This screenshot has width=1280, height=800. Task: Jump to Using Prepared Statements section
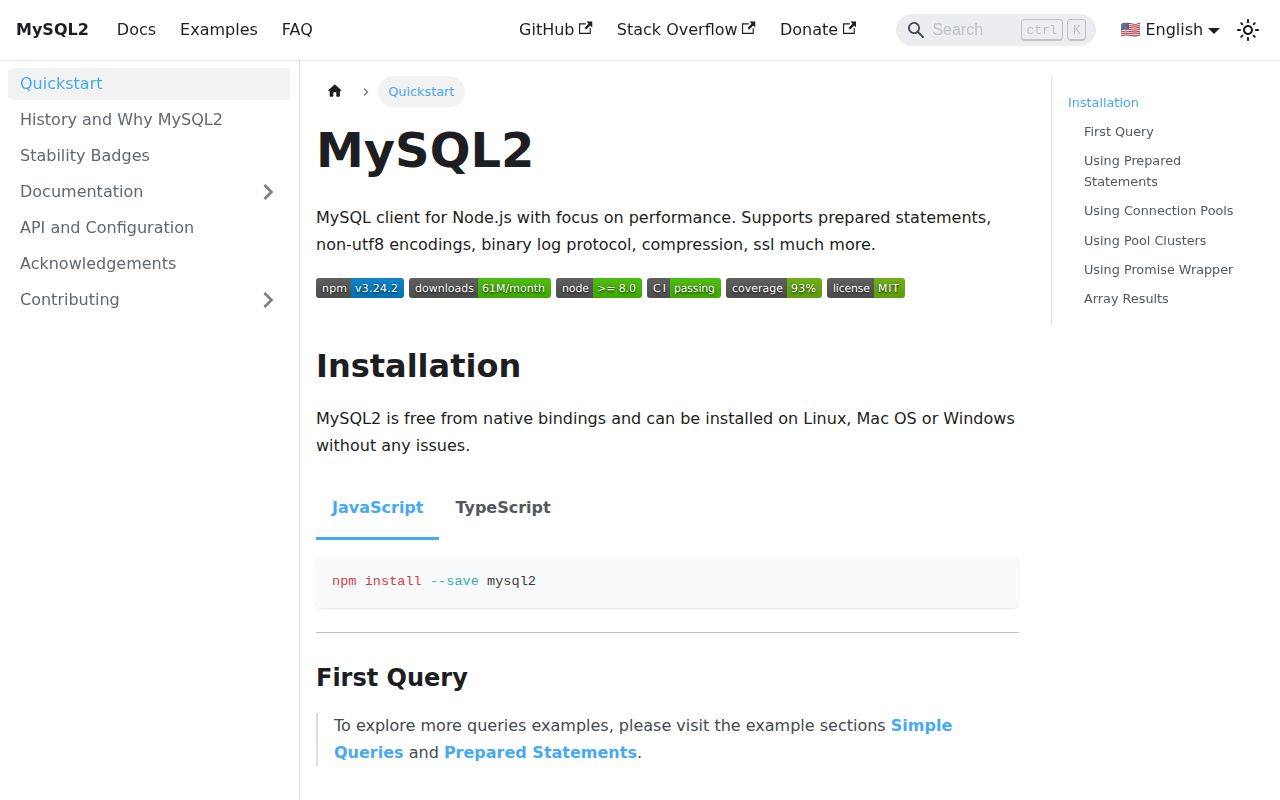[1132, 171]
